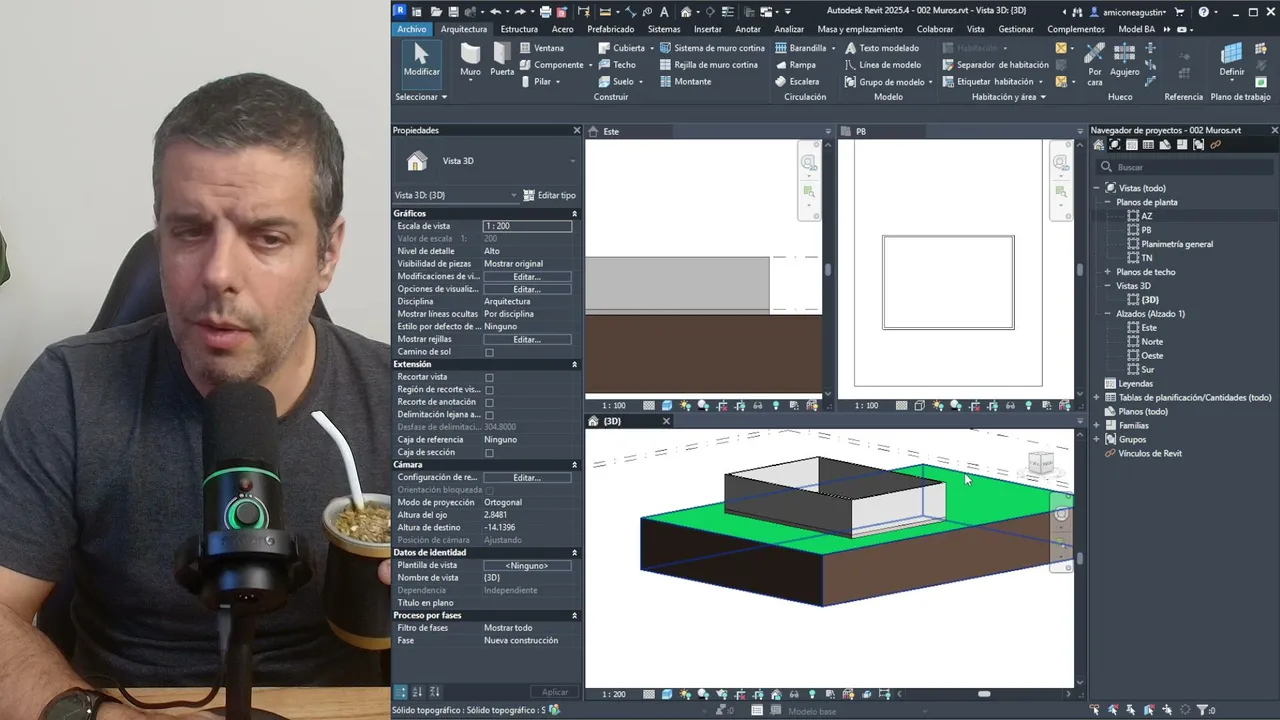This screenshot has width=1280, height=720.
Task: Click the Por cara opening tool
Action: coord(1095,64)
